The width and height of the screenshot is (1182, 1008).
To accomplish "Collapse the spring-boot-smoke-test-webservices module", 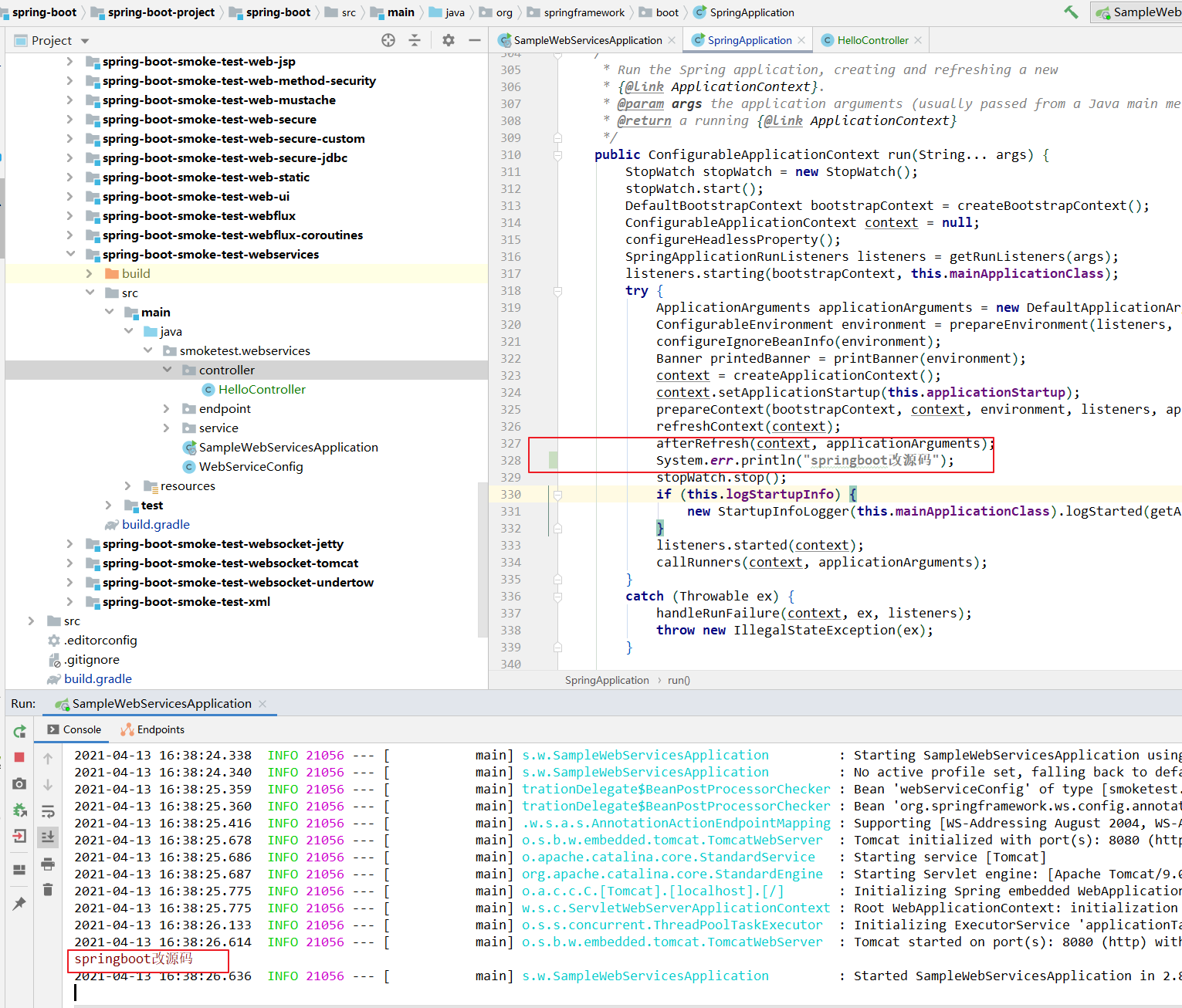I will (70, 254).
